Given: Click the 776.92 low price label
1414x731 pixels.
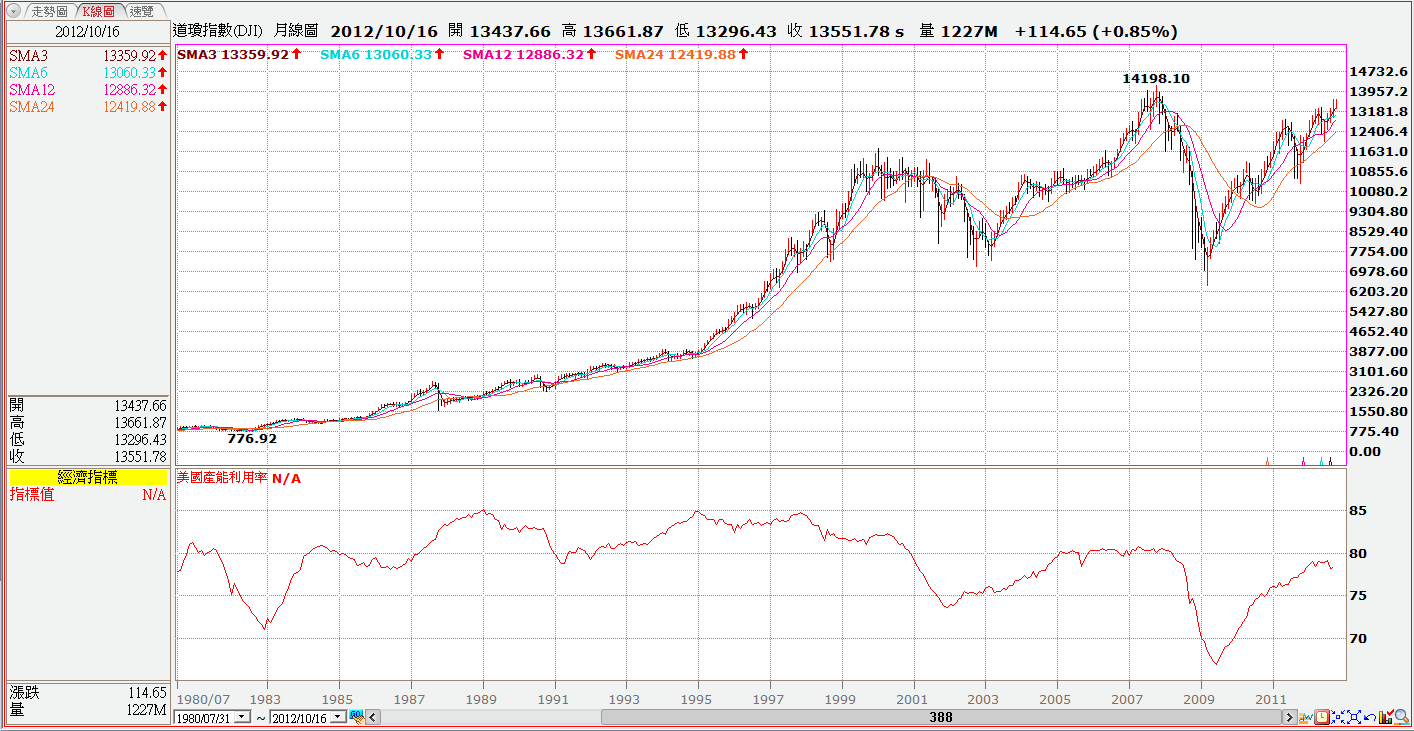Looking at the screenshot, I should point(252,438).
